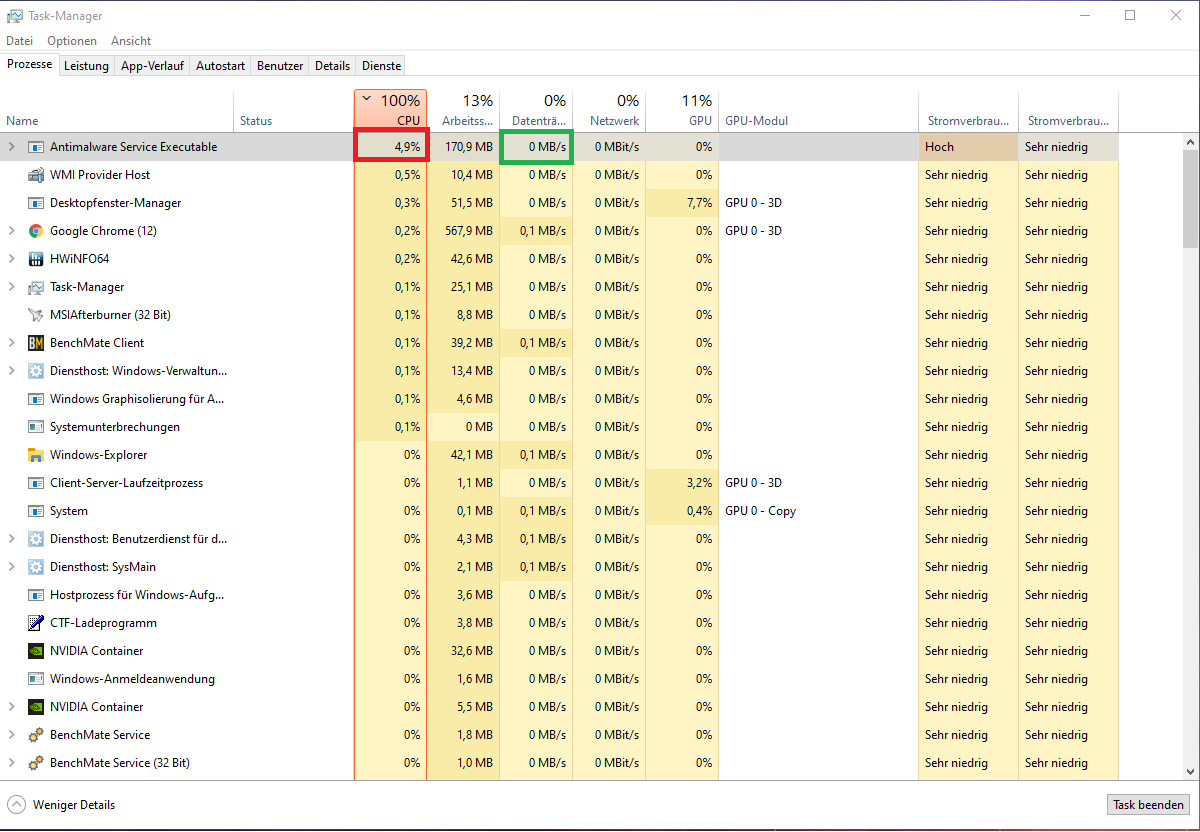The height and width of the screenshot is (832, 1200).
Task: Click the CTF-Ladeprogramm pen icon
Action: [36, 623]
